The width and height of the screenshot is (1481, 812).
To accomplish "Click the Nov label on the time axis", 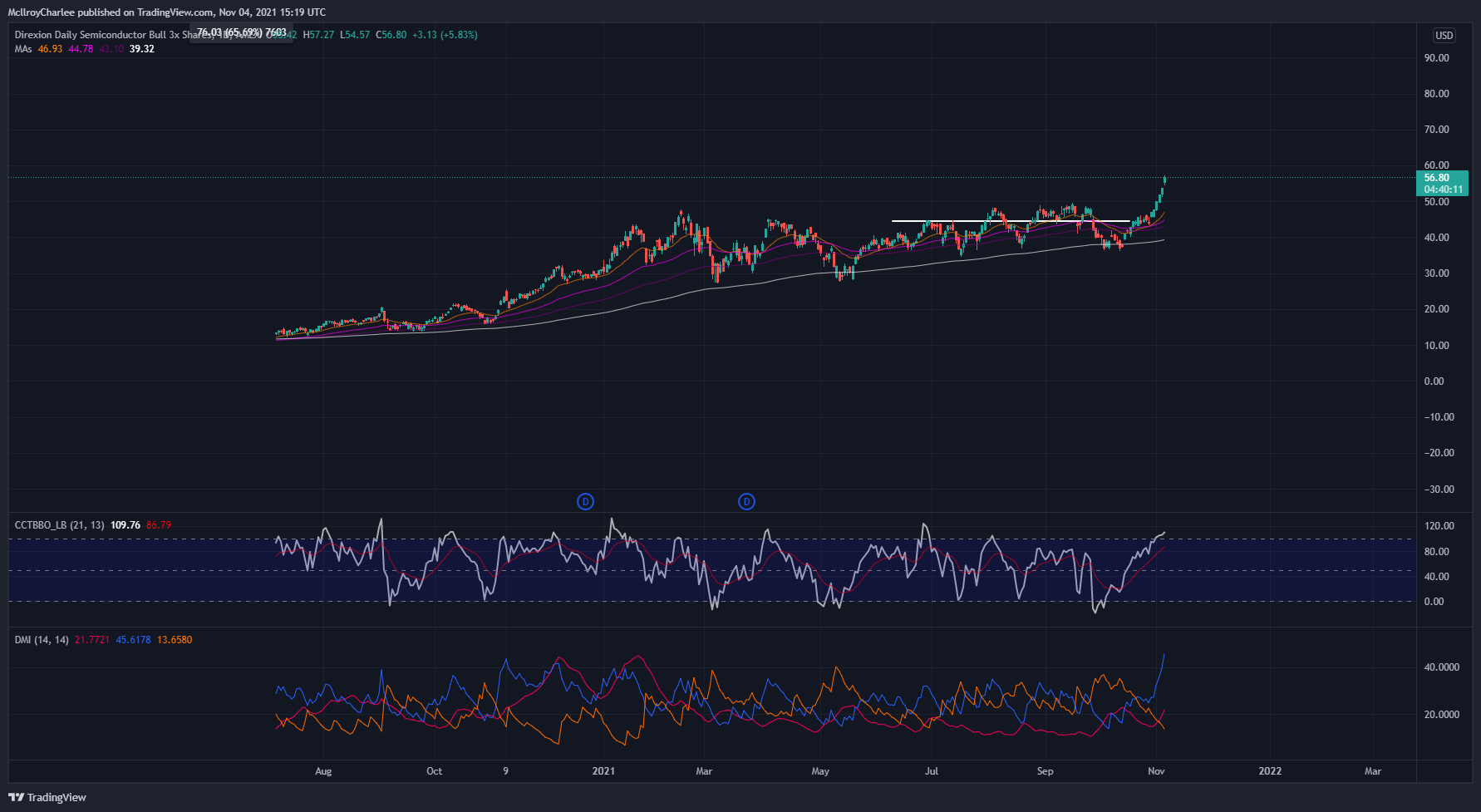I will tap(1156, 771).
